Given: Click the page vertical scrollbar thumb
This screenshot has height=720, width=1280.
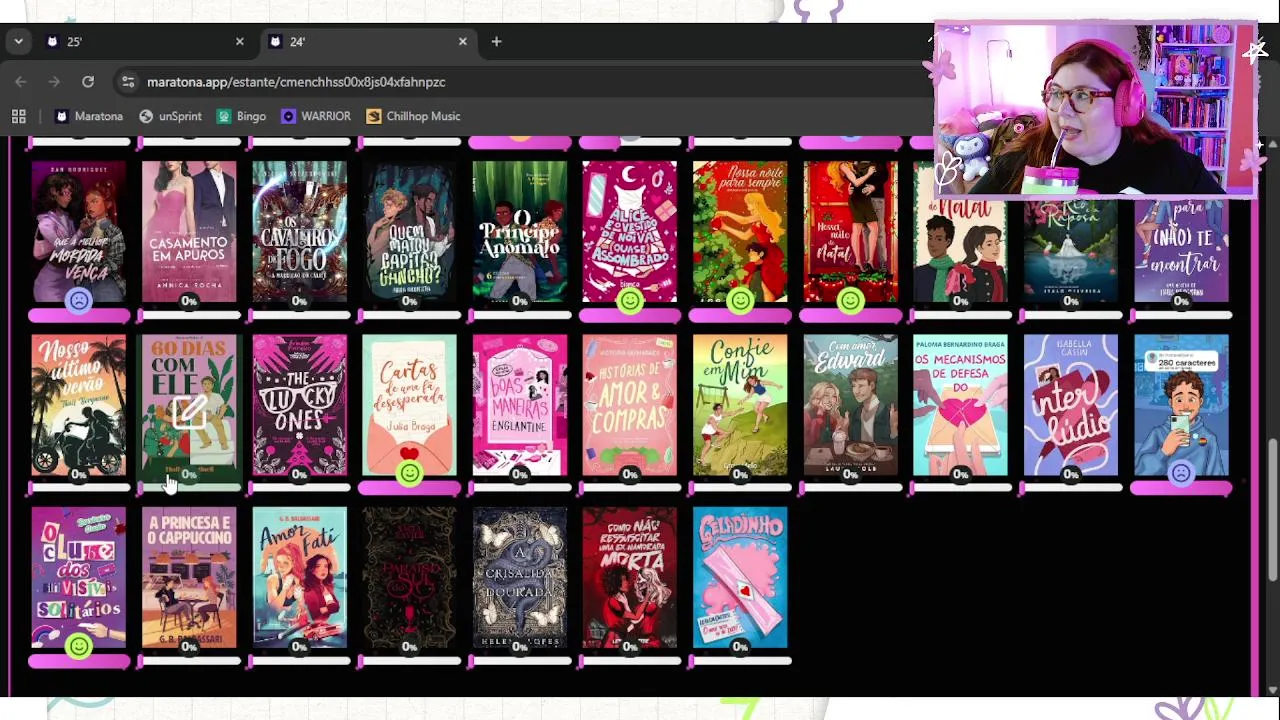Looking at the screenshot, I should 1272,510.
